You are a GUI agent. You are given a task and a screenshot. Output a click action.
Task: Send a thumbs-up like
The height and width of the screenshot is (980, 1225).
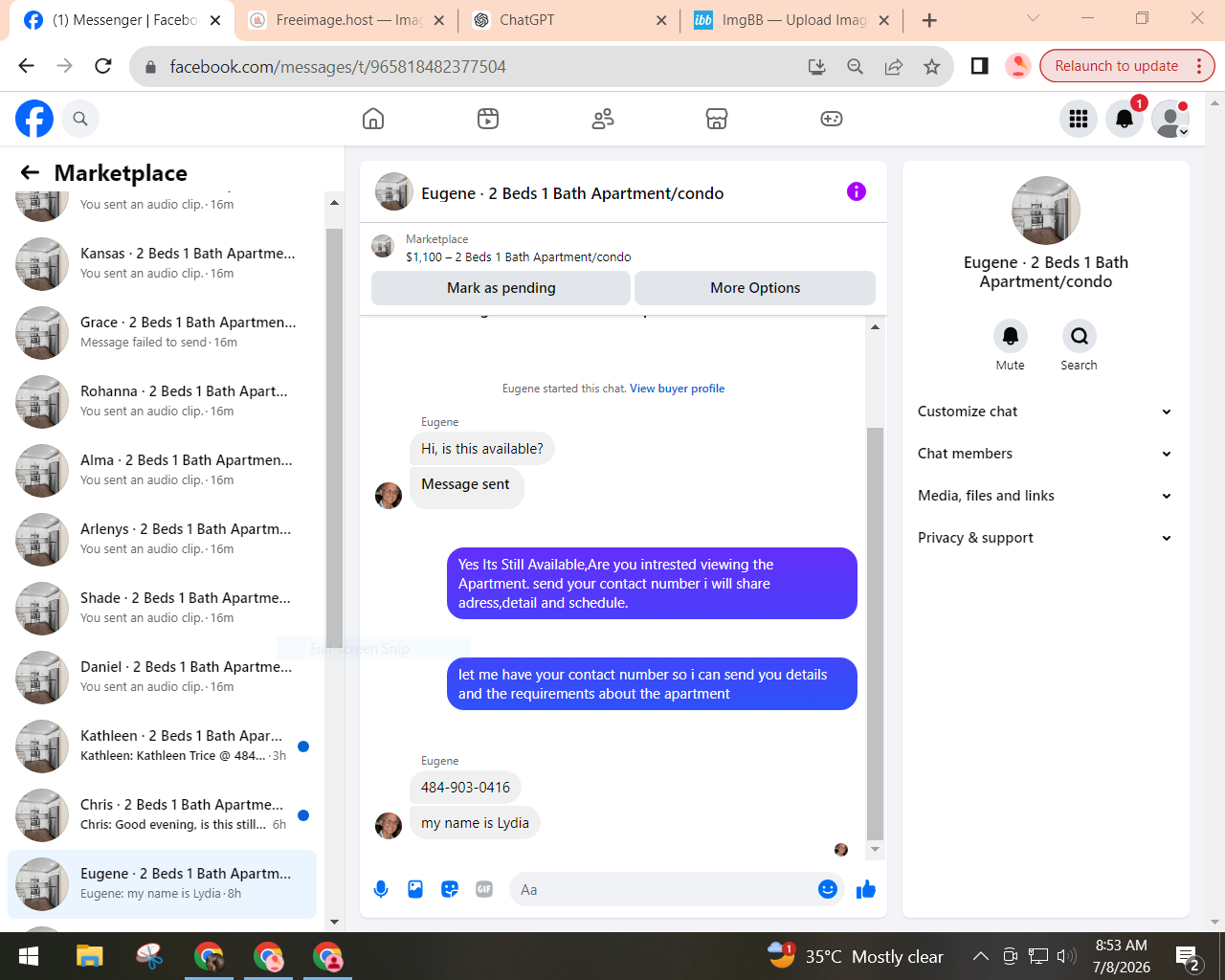click(866, 889)
